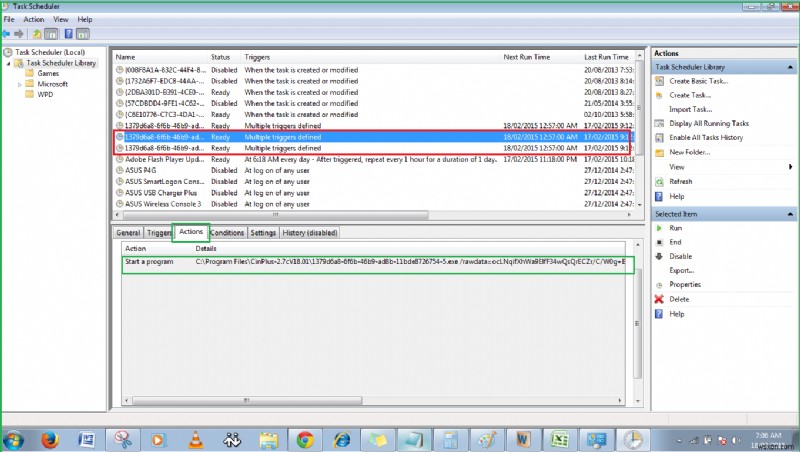Switch to the General tab
800x452 pixels.
click(x=128, y=233)
